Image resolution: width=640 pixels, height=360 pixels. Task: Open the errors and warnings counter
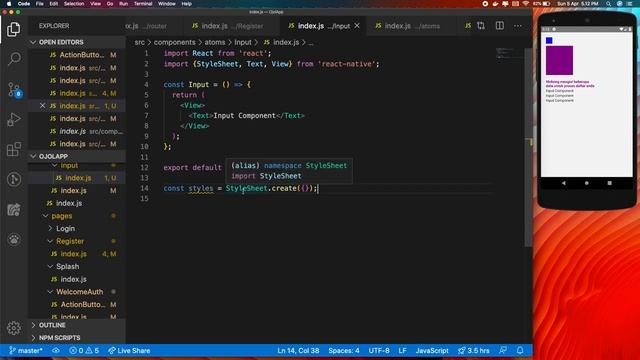[84, 351]
